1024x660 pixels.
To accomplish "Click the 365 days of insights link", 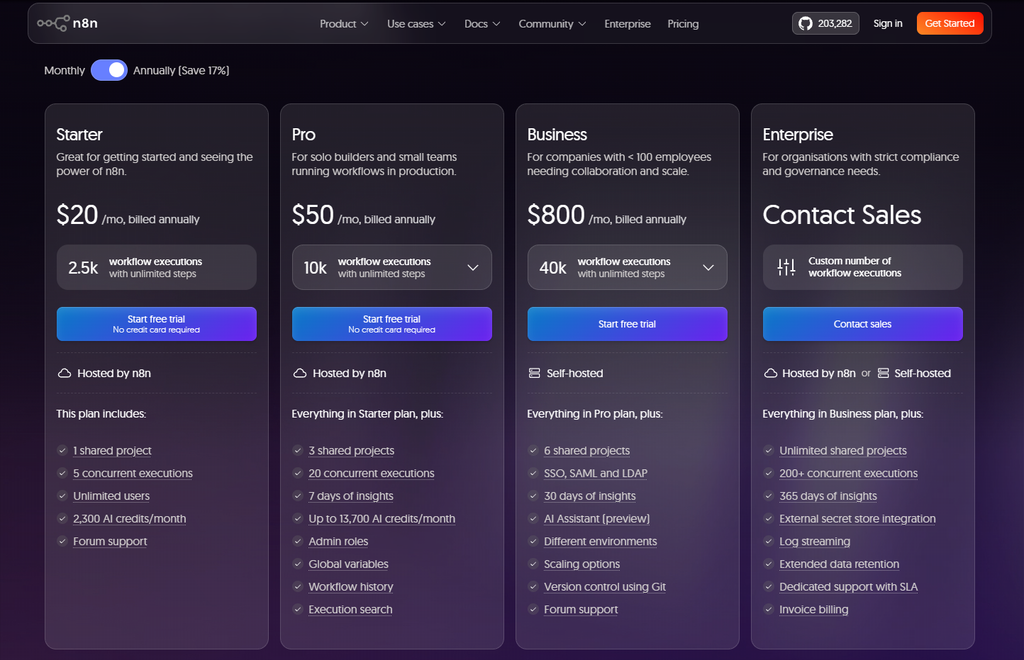I will point(828,496).
